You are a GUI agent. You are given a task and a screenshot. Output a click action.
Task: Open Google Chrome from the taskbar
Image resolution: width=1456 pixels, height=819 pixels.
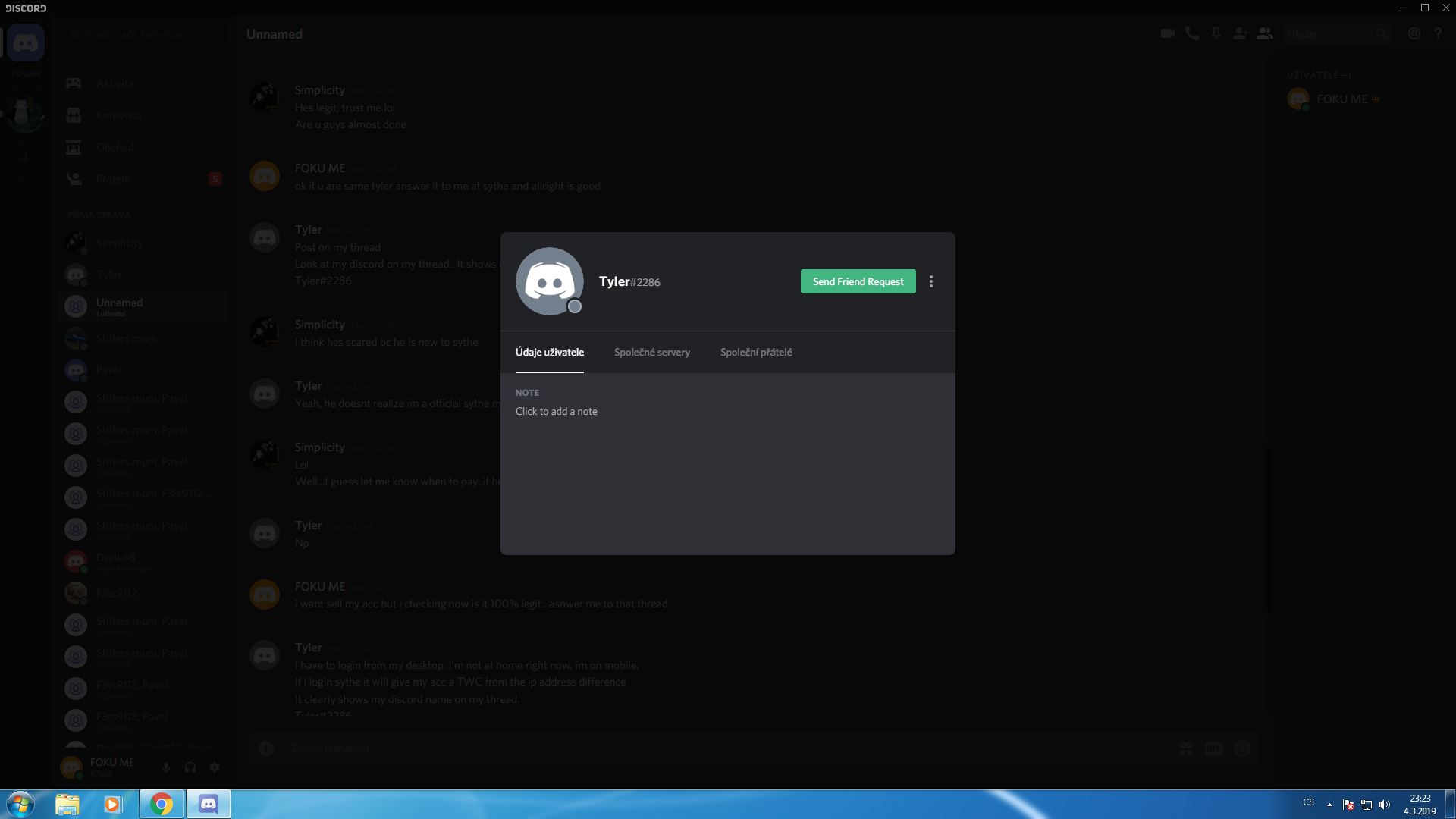pos(161,804)
